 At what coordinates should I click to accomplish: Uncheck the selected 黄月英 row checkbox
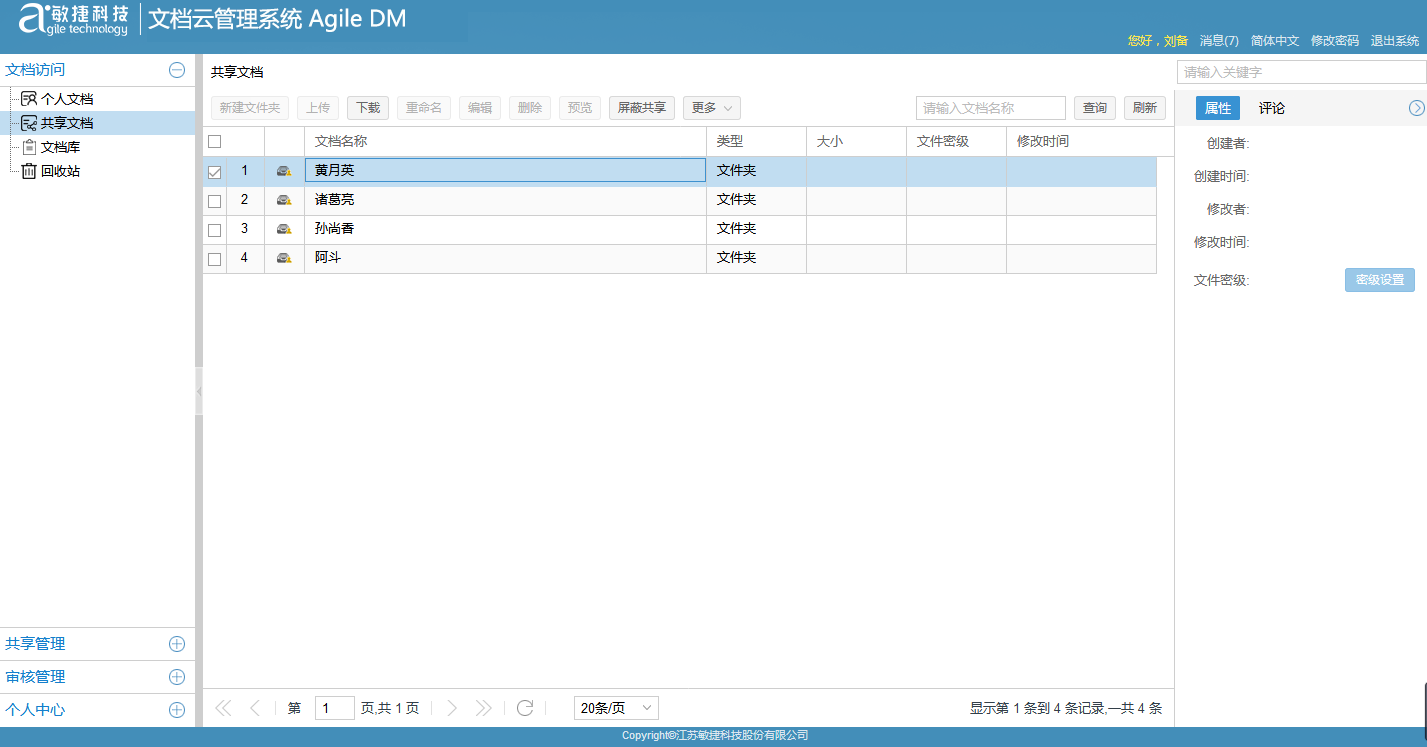pyautogui.click(x=214, y=172)
